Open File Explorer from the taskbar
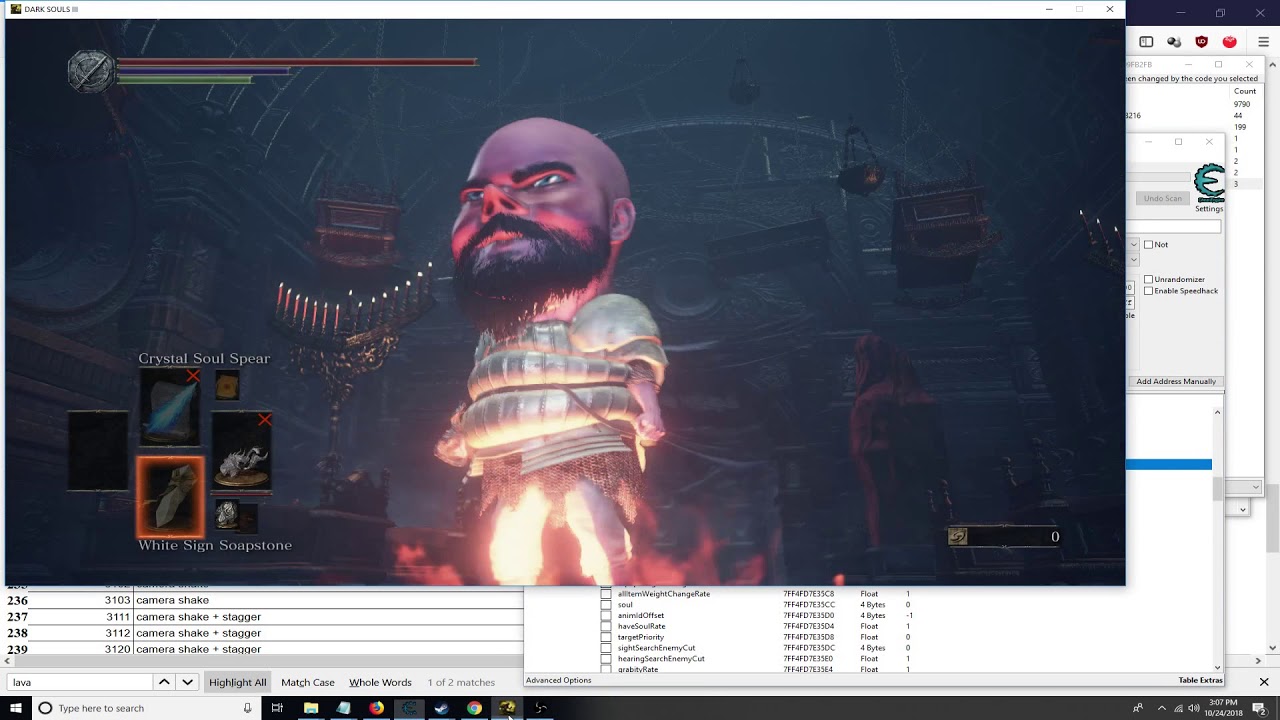 coord(311,708)
